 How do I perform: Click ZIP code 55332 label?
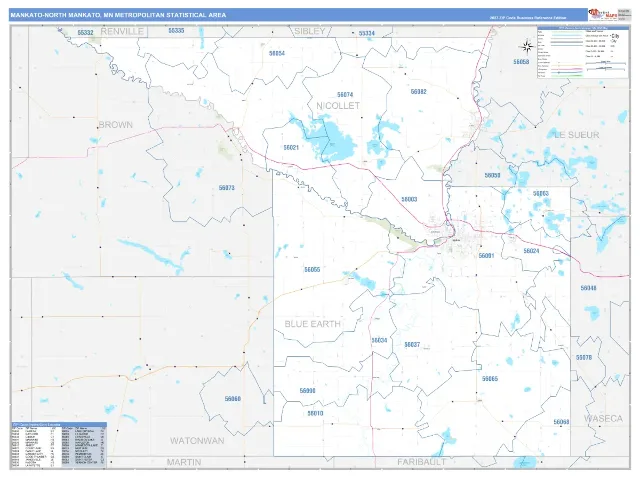coord(85,33)
